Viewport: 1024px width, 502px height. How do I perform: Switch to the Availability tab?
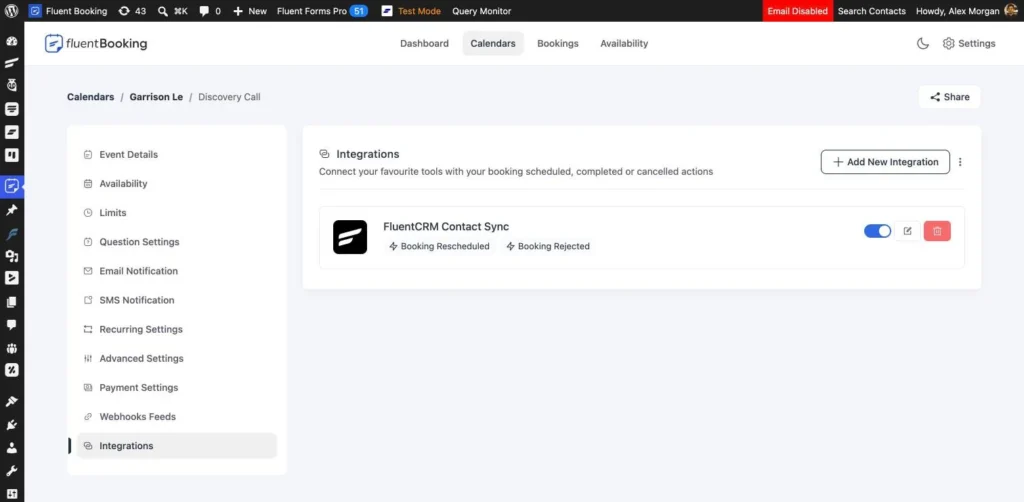pyautogui.click(x=624, y=44)
